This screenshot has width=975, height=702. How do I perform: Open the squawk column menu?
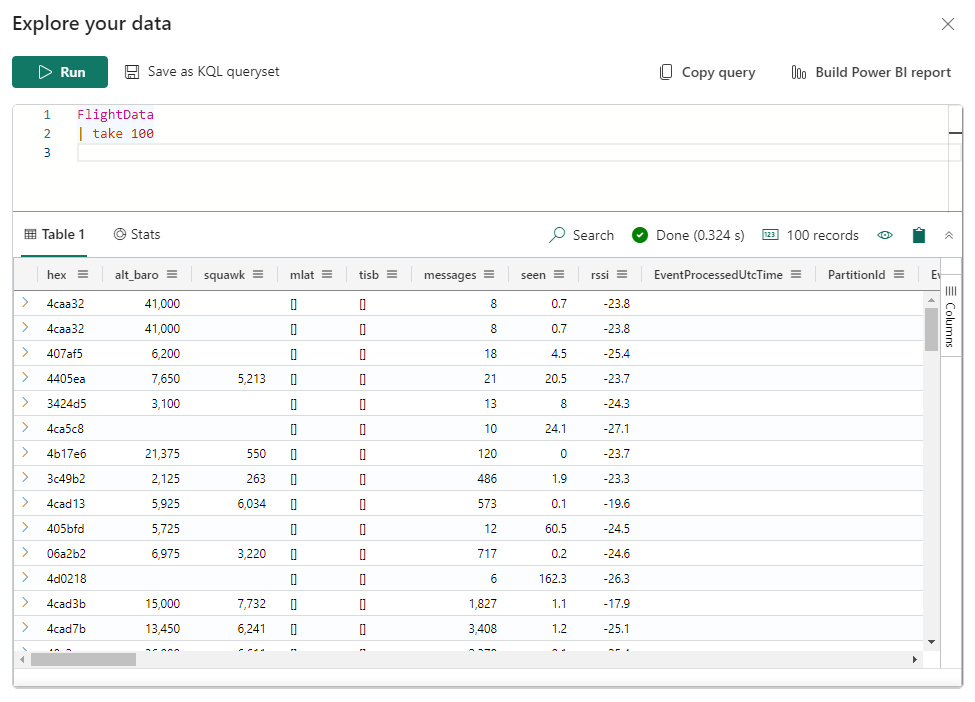(x=258, y=274)
